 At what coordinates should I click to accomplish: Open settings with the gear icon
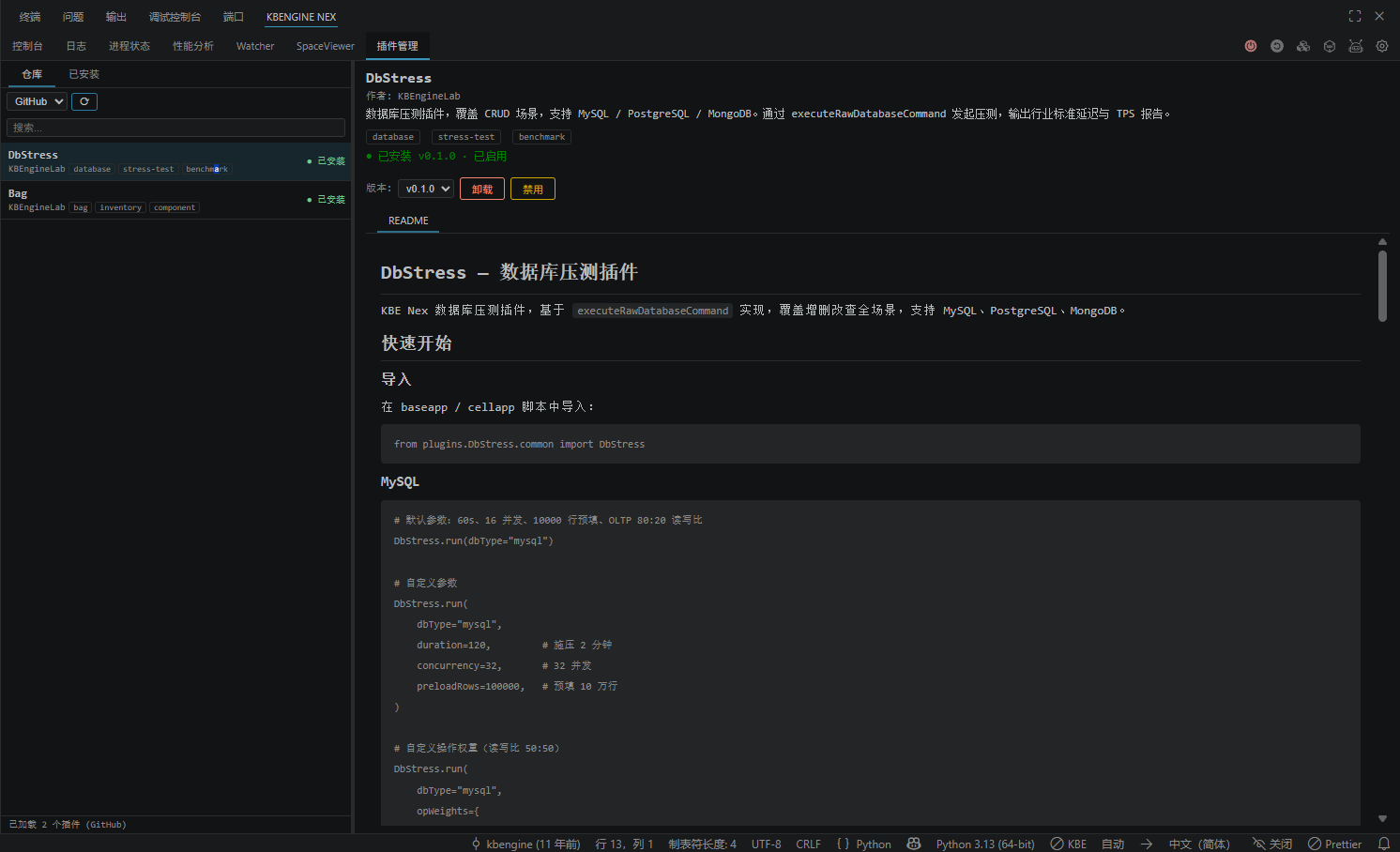click(1382, 46)
